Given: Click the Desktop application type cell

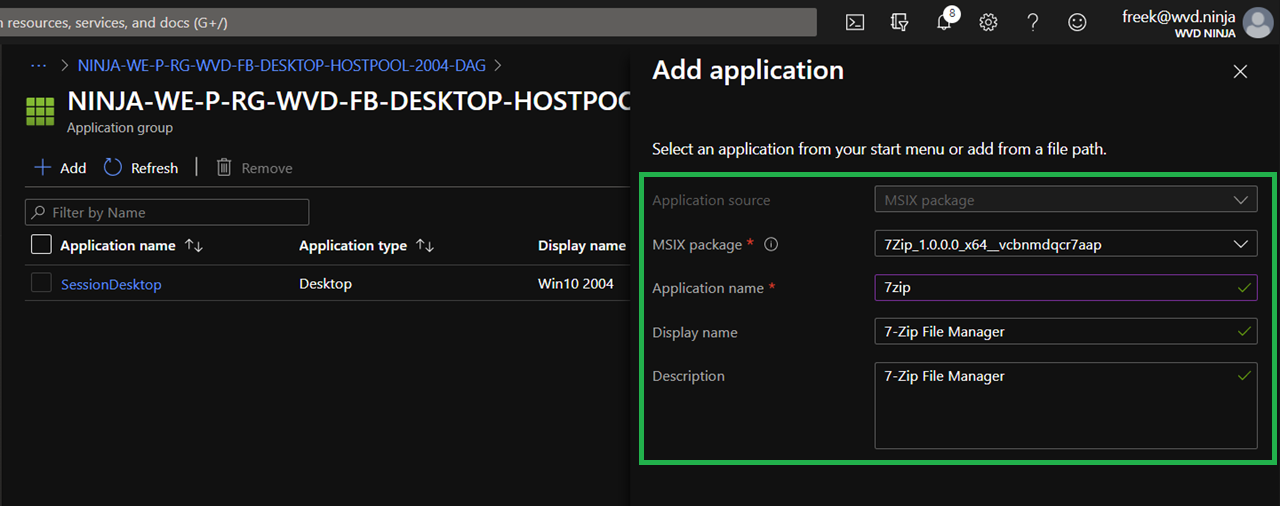Looking at the screenshot, I should click(x=326, y=284).
